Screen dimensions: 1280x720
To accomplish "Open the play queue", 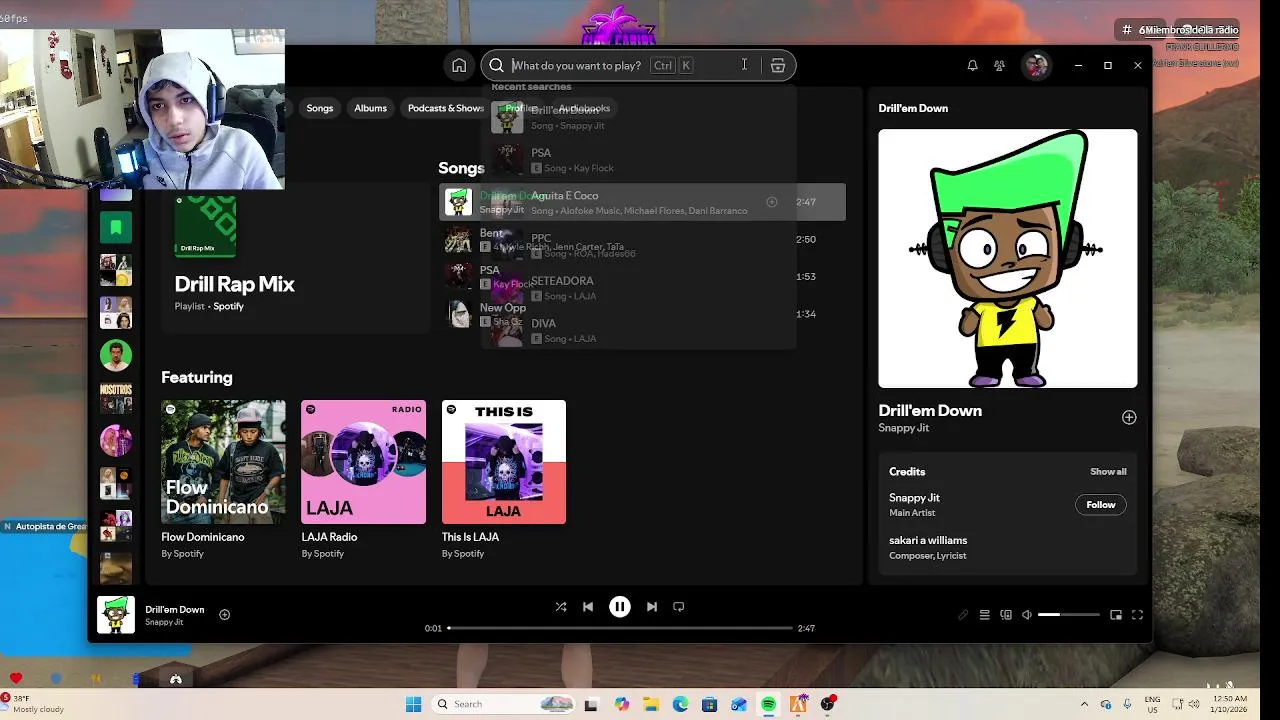I will coord(985,615).
